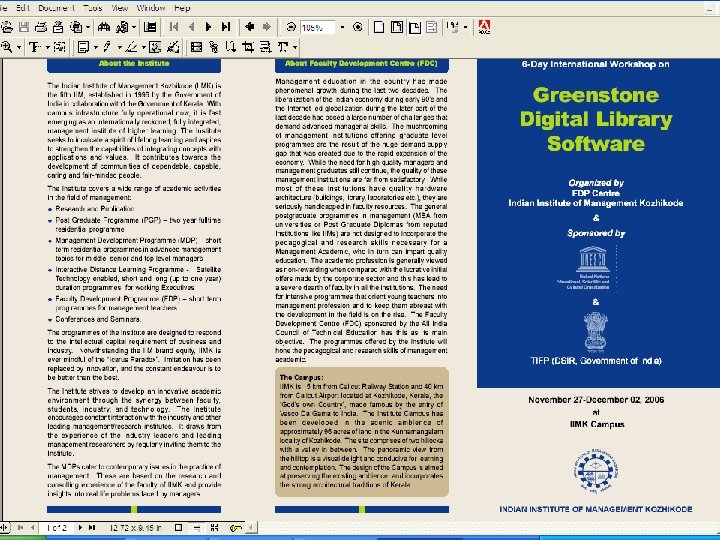This screenshot has width=720, height=540.
Task: Click the horizontal scrollbar left arrow
Action: coord(251,528)
